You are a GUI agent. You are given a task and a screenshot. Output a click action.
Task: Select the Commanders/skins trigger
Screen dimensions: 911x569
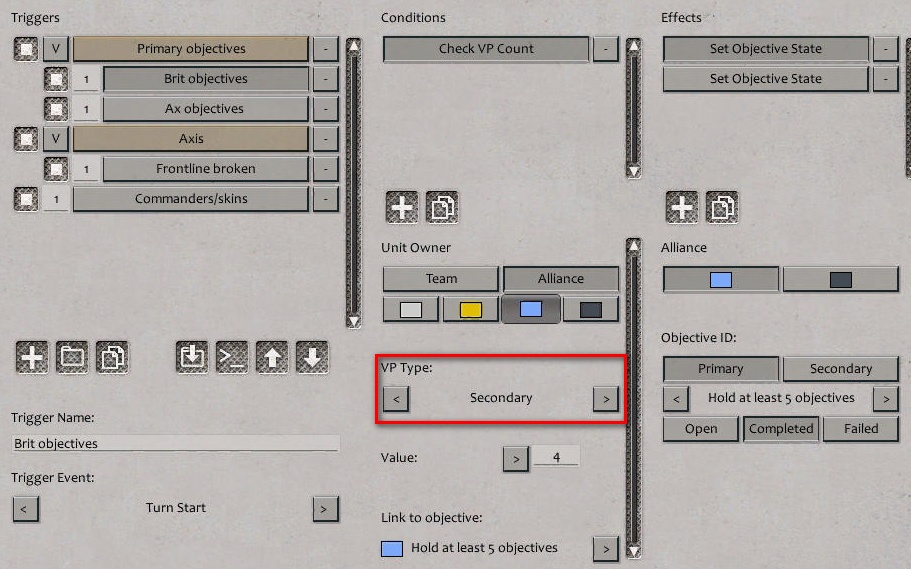[x=191, y=199]
